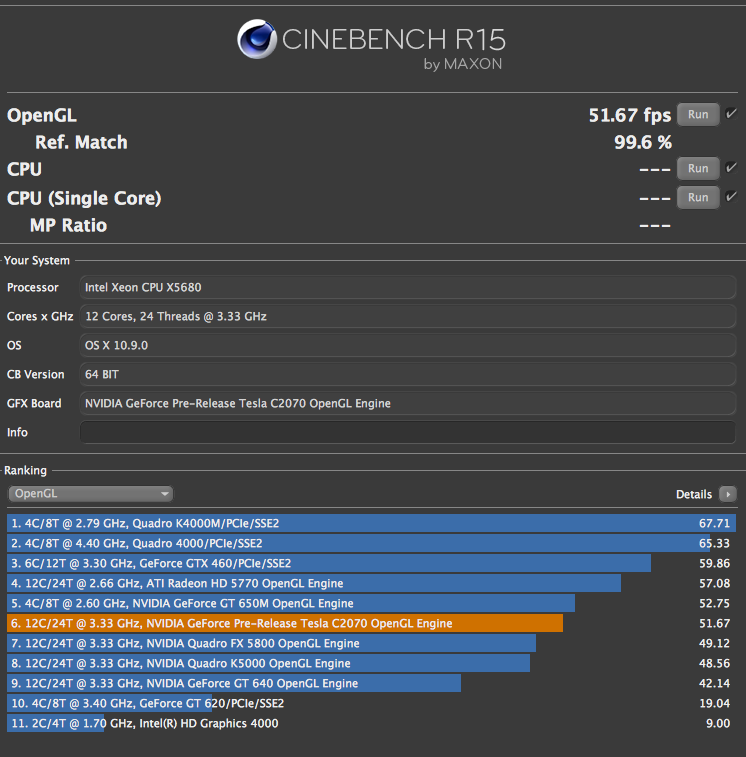
Task: Expand the ranking Details arrow
Action: point(728,494)
